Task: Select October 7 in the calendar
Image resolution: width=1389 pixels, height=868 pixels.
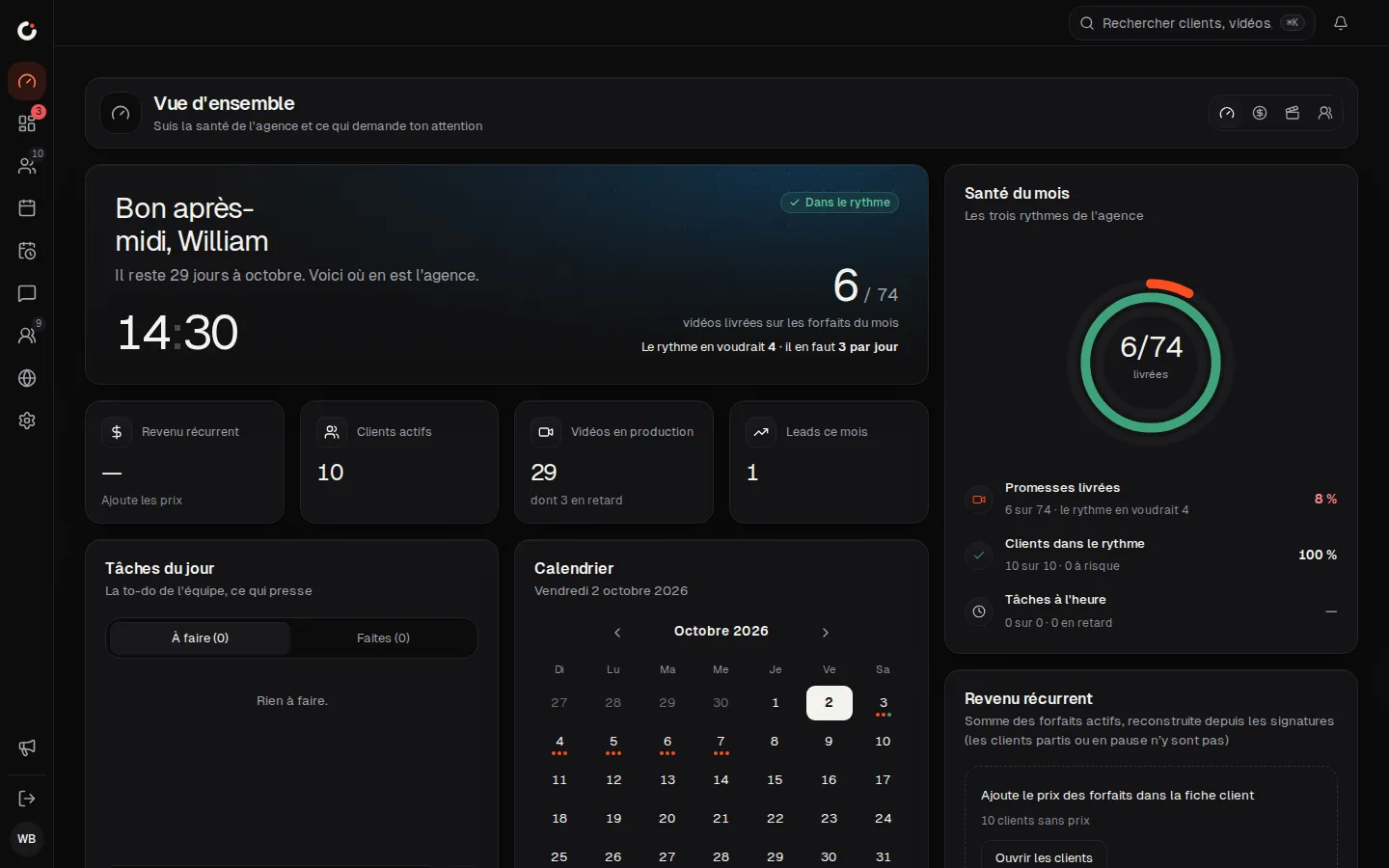Action: click(721, 742)
